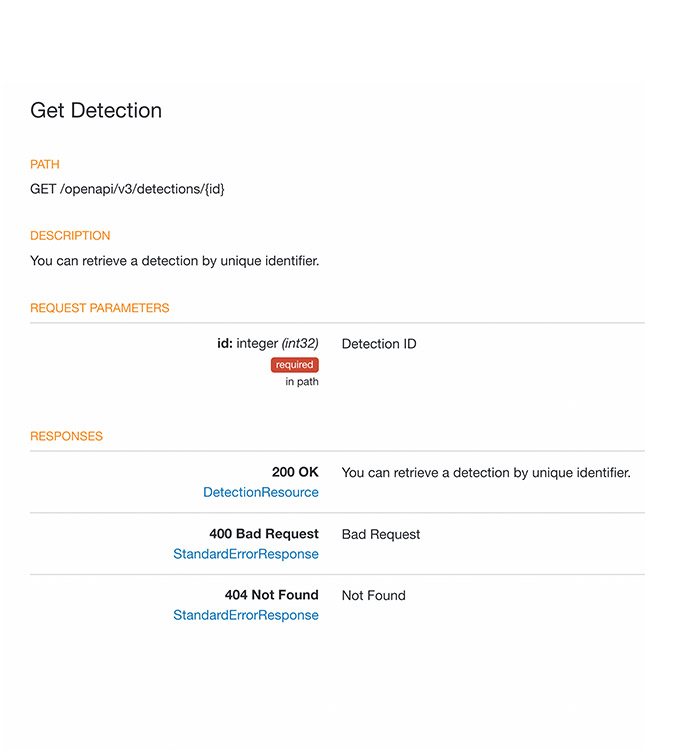This screenshot has height=750, width=675.
Task: Open the DetectionResource schema link
Action: click(x=260, y=492)
